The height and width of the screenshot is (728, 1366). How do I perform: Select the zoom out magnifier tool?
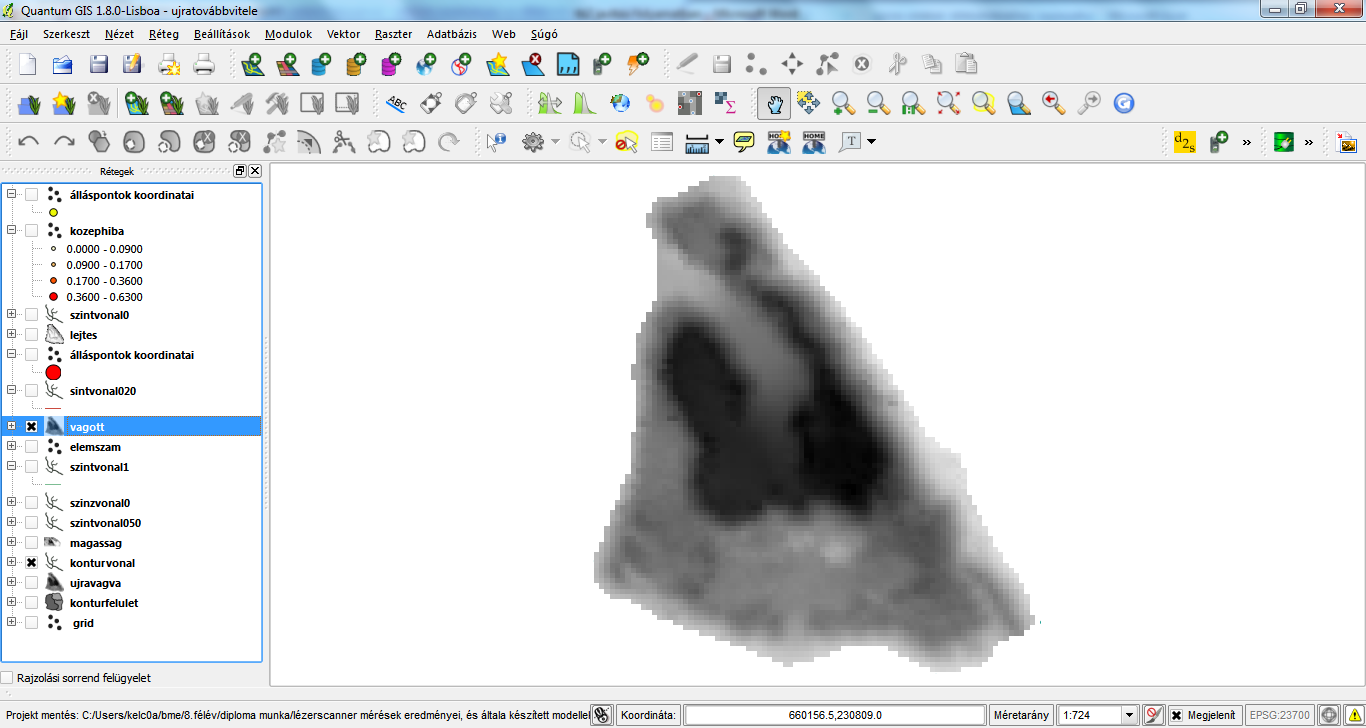(878, 102)
